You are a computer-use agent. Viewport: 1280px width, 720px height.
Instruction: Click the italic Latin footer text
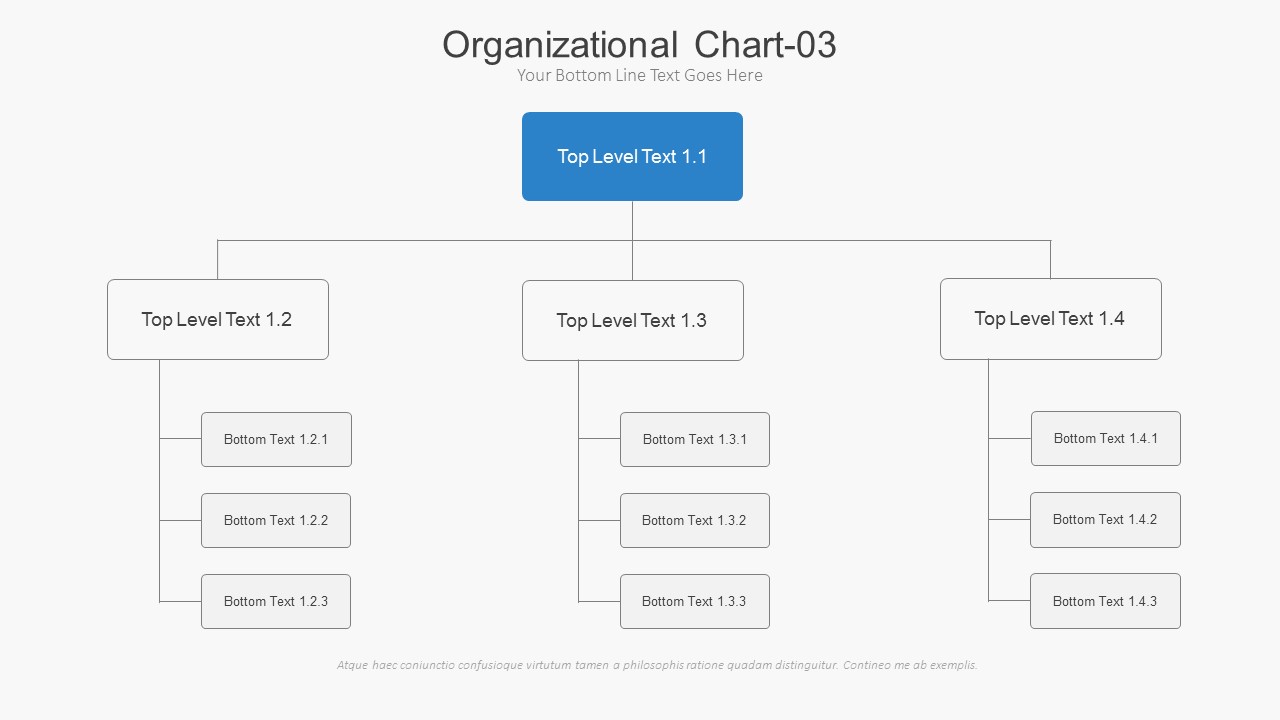657,665
